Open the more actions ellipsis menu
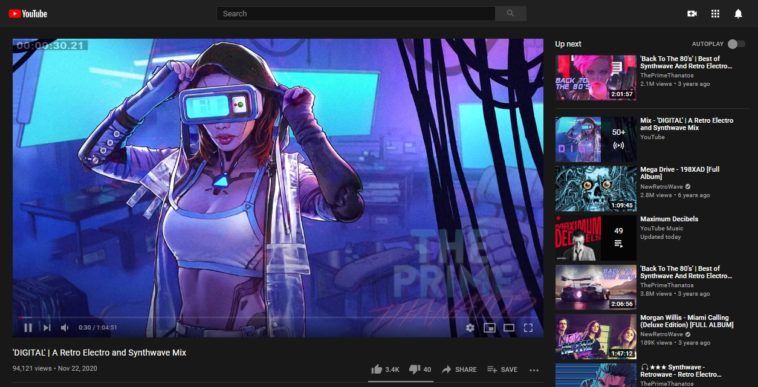 (534, 370)
